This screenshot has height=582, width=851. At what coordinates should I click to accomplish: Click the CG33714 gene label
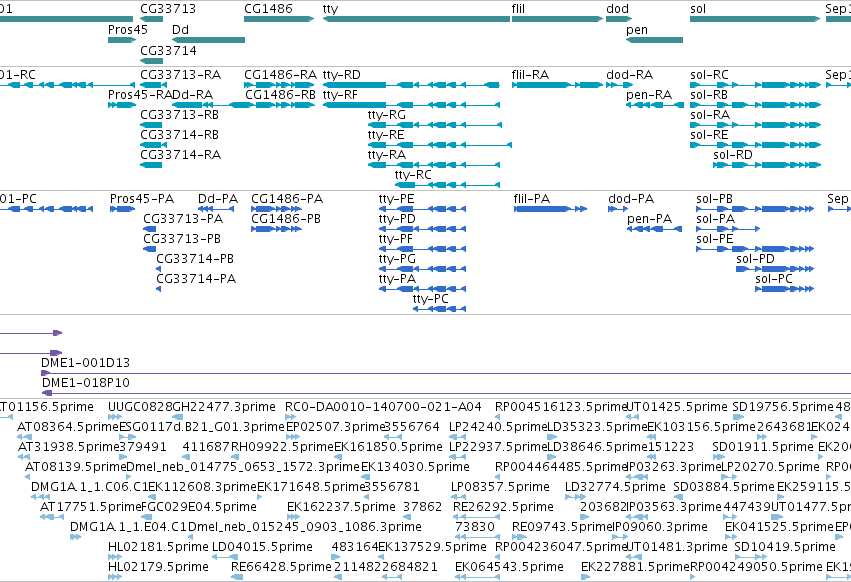coord(168,50)
